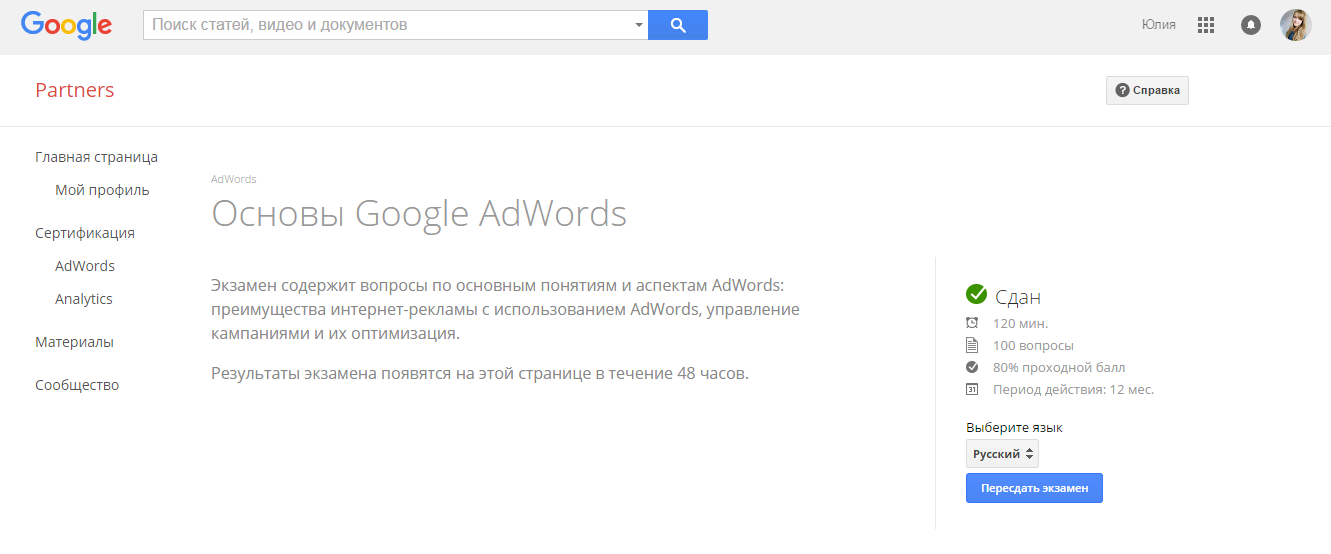Open the user profile avatar

[x=1296, y=25]
